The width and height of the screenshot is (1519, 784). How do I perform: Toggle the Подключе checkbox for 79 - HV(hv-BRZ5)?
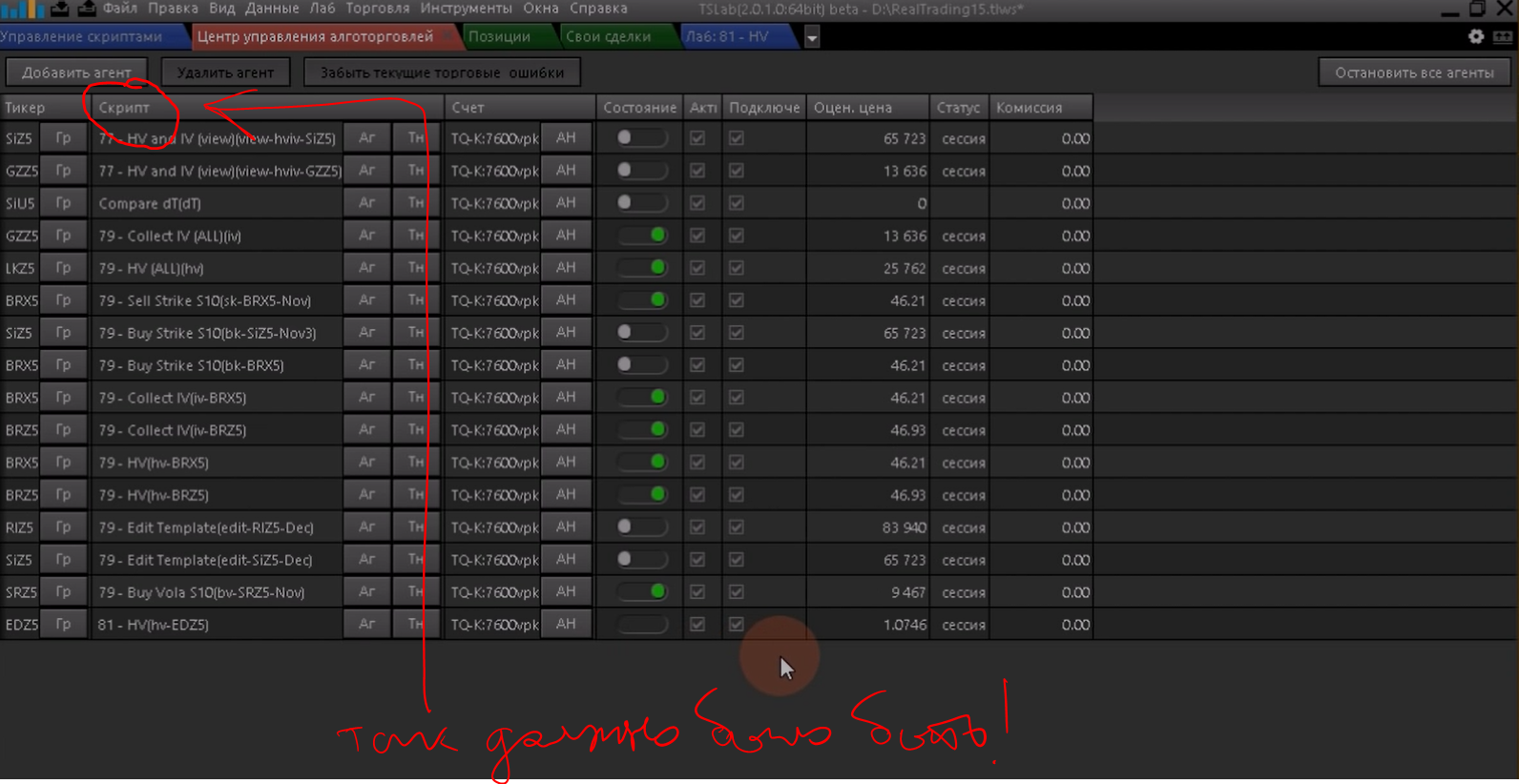[736, 495]
